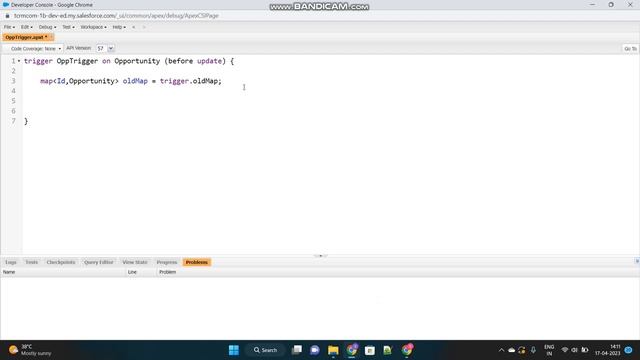
Task: Collapse the trigger code fold on line 1
Action: (x=19, y=61)
